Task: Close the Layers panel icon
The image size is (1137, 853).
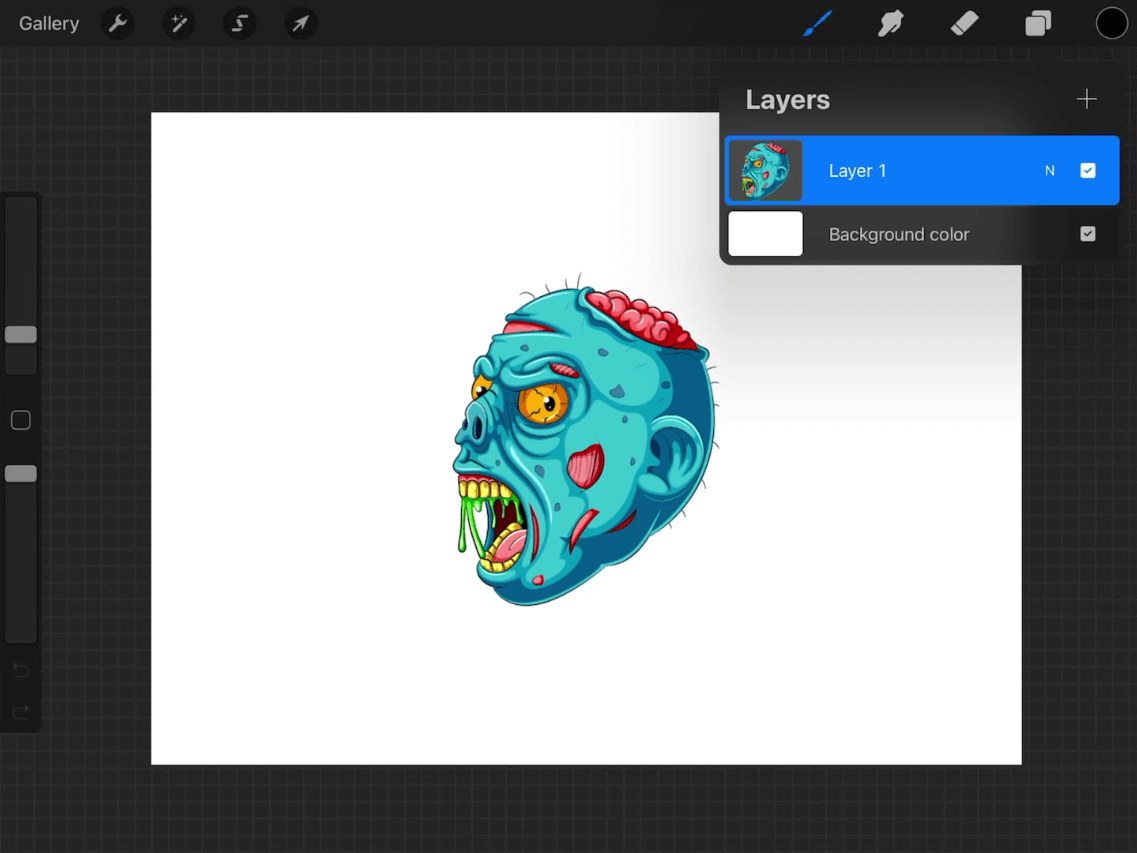Action: [1038, 23]
